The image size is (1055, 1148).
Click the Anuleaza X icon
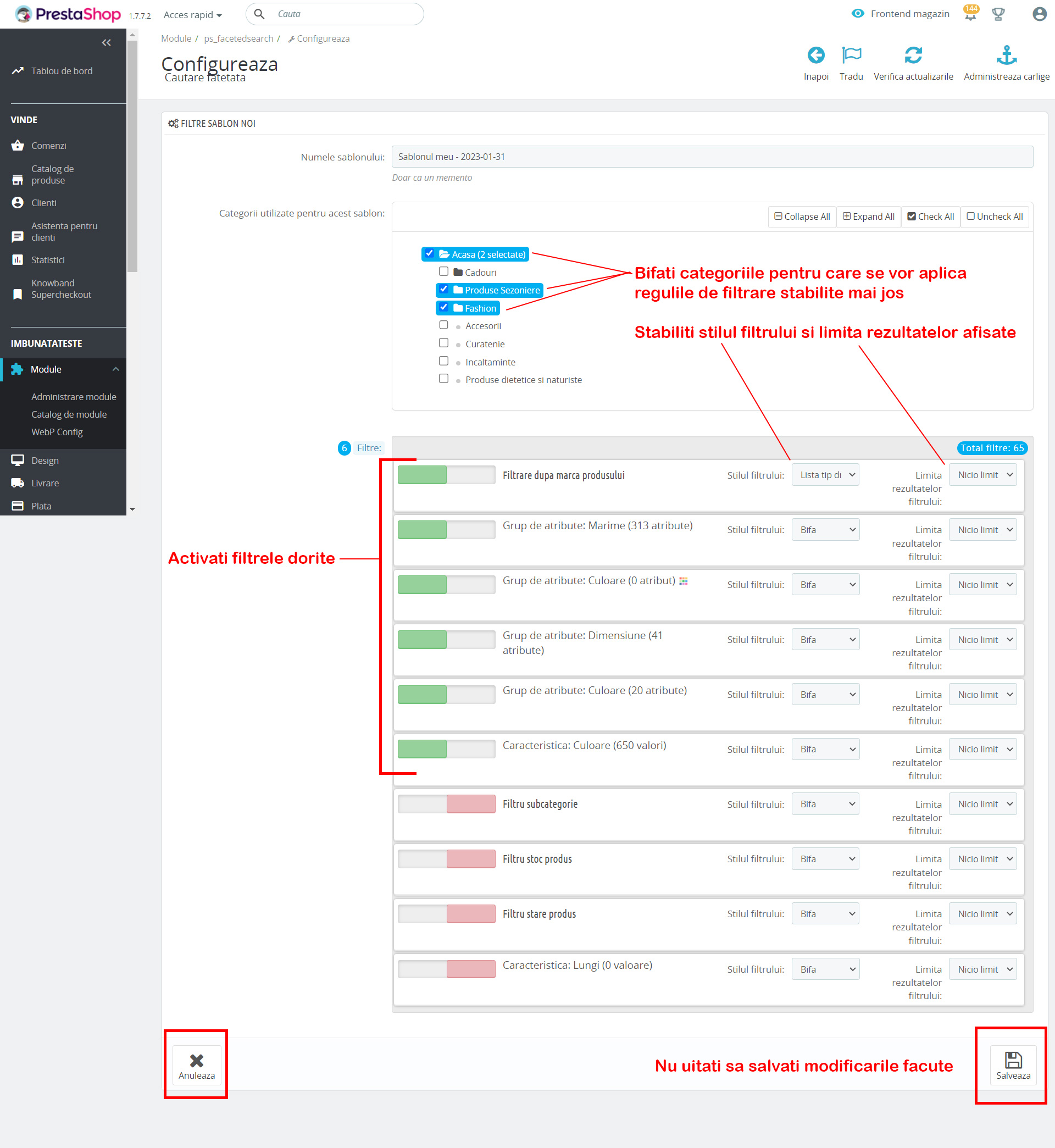[x=196, y=1060]
